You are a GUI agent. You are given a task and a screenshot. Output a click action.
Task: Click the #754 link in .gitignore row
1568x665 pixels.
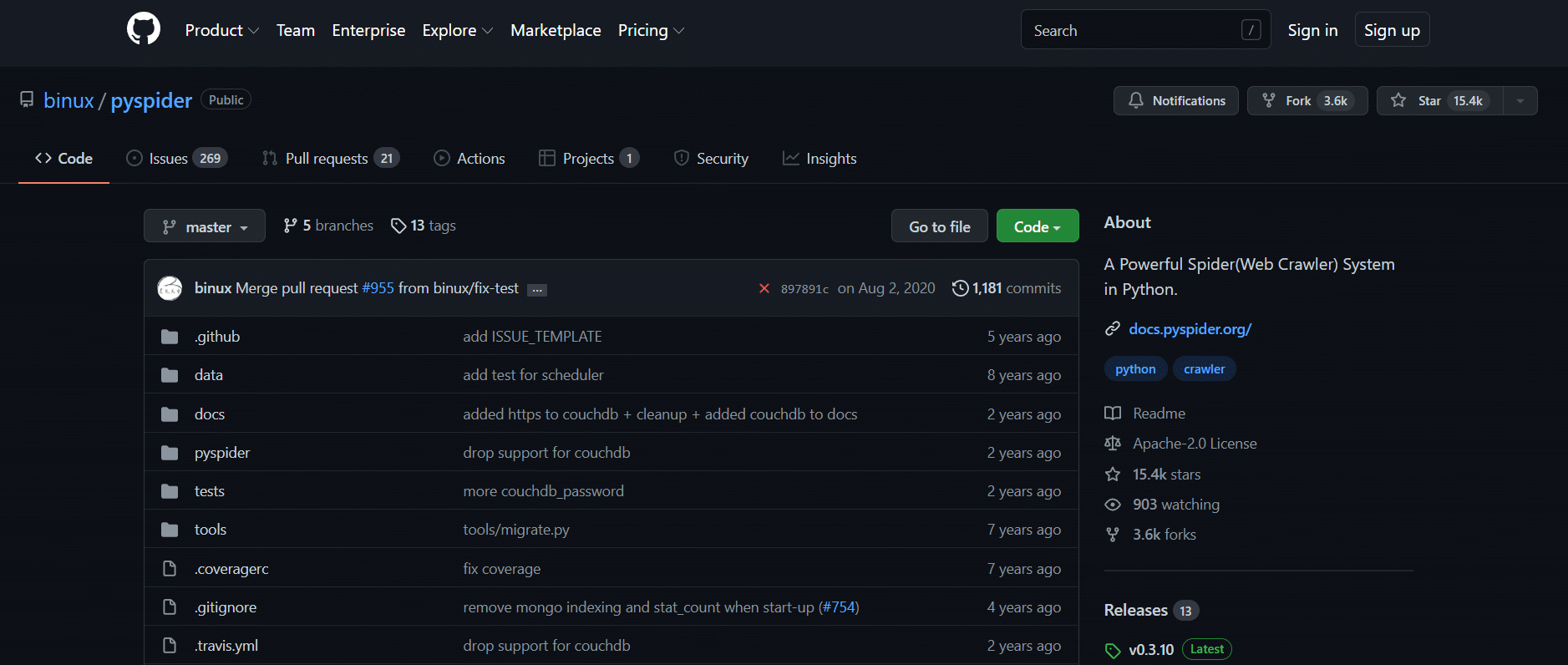click(x=839, y=607)
